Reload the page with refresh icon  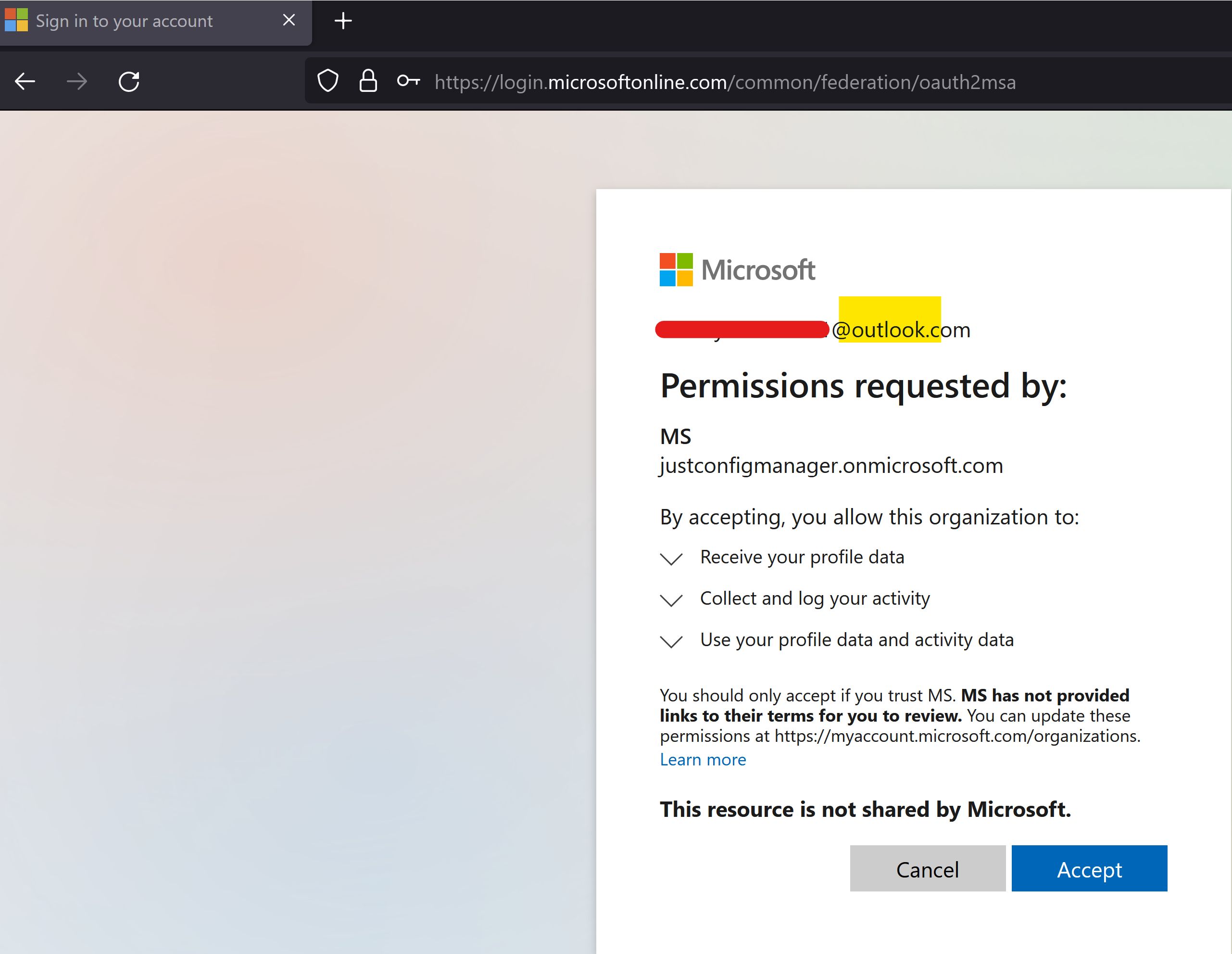(129, 82)
